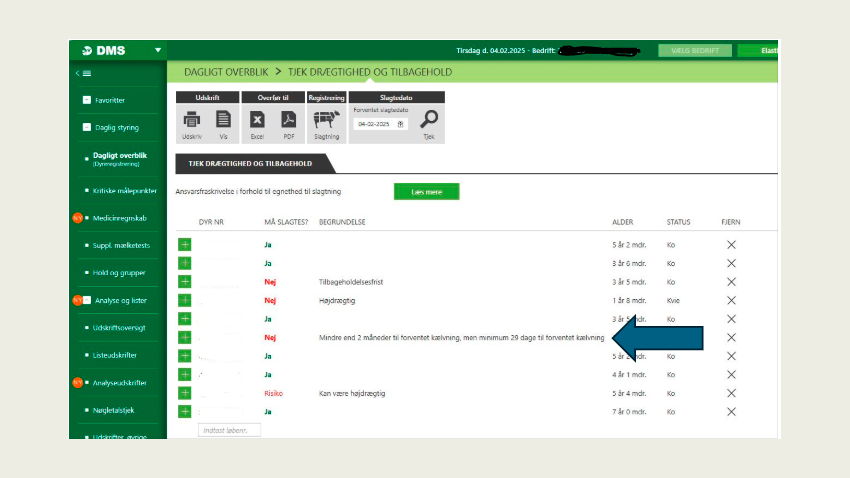
Task: Click the Tjek magnifying glass icon
Action: pyautogui.click(x=428, y=119)
